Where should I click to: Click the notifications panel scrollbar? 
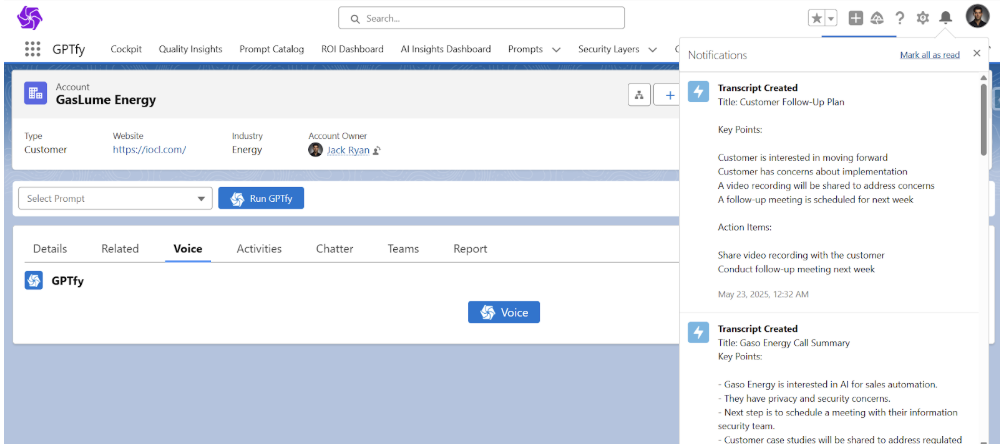point(984,118)
